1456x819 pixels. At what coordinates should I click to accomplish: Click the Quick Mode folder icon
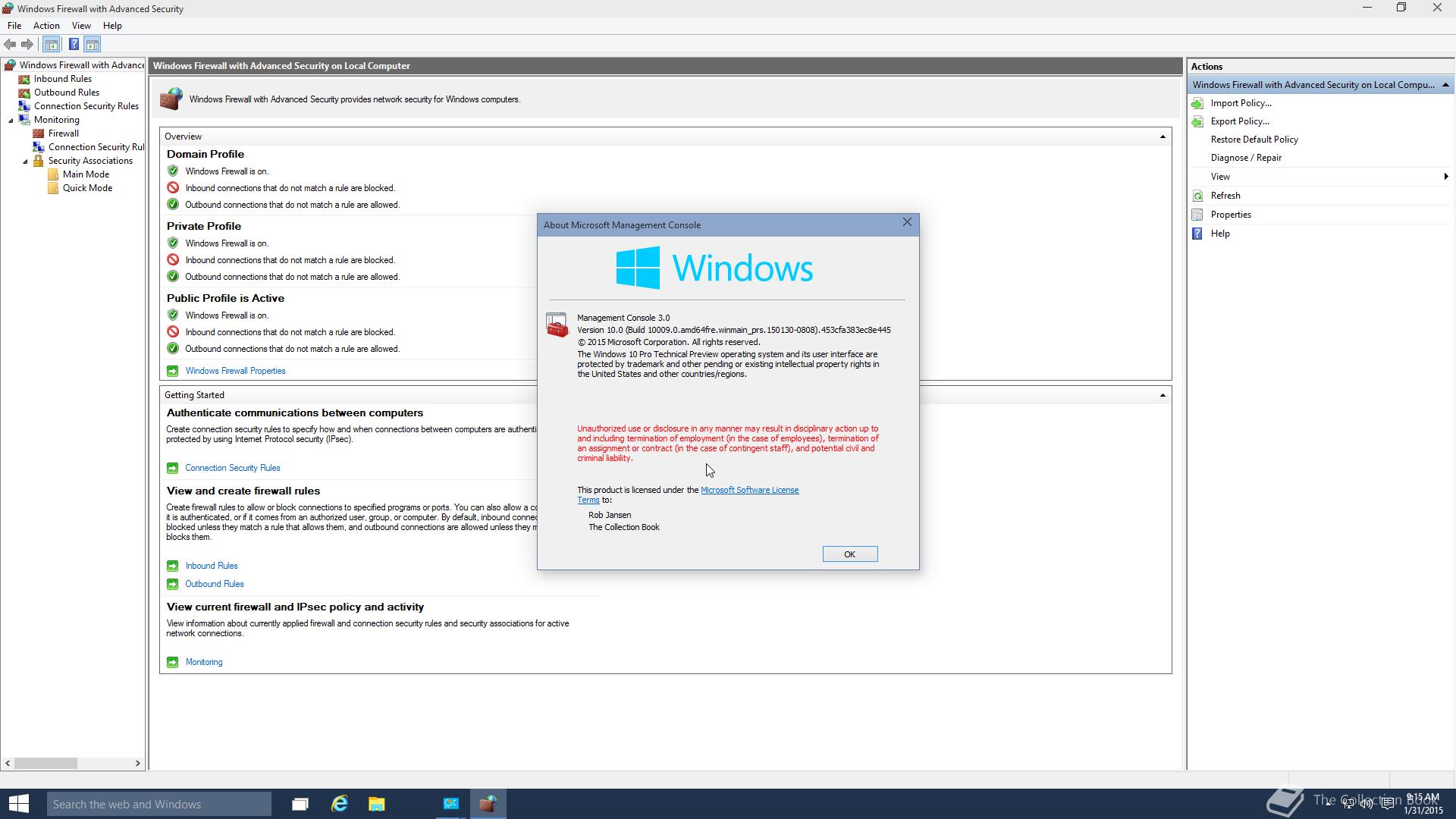point(53,188)
